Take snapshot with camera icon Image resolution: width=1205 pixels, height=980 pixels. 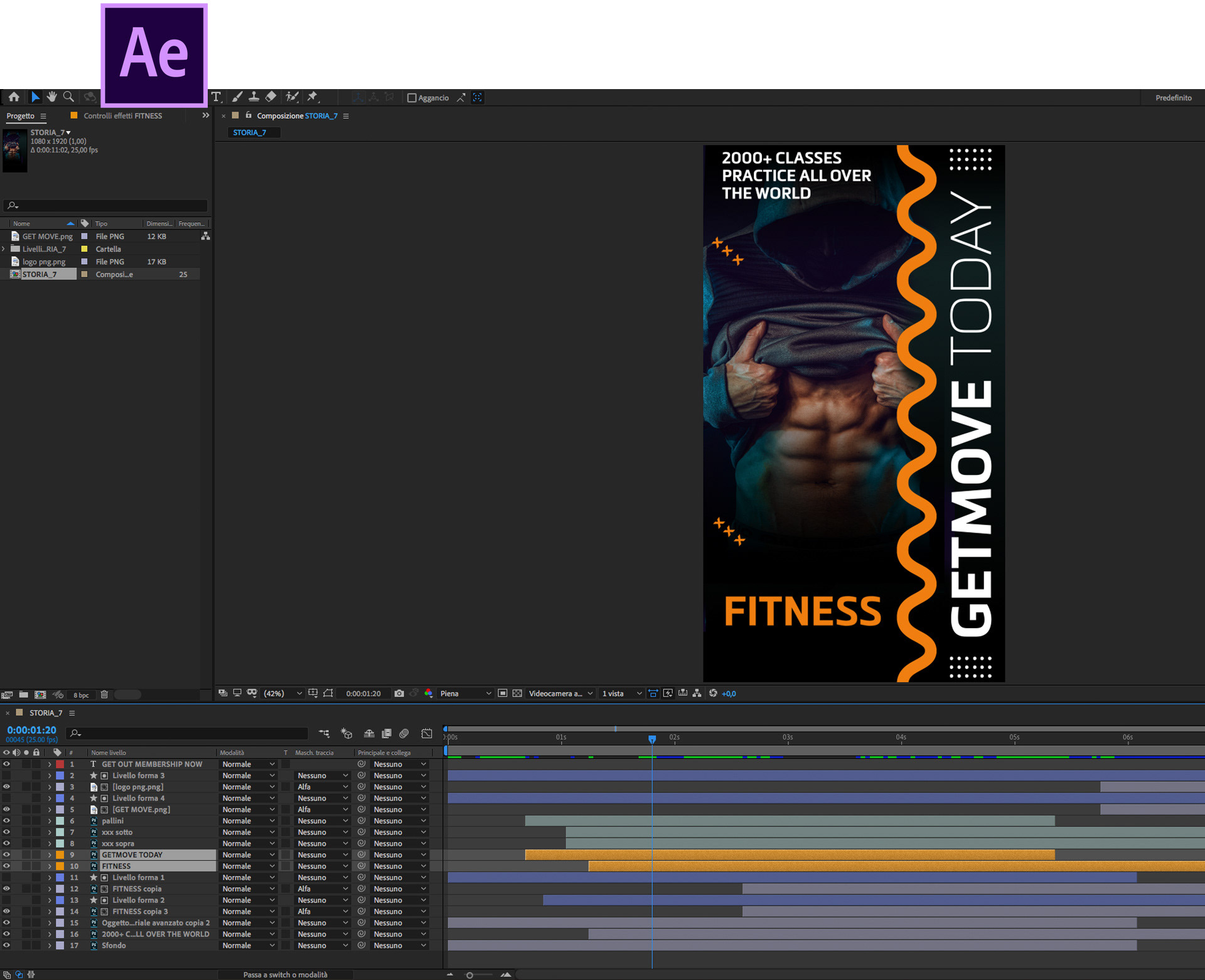399,693
